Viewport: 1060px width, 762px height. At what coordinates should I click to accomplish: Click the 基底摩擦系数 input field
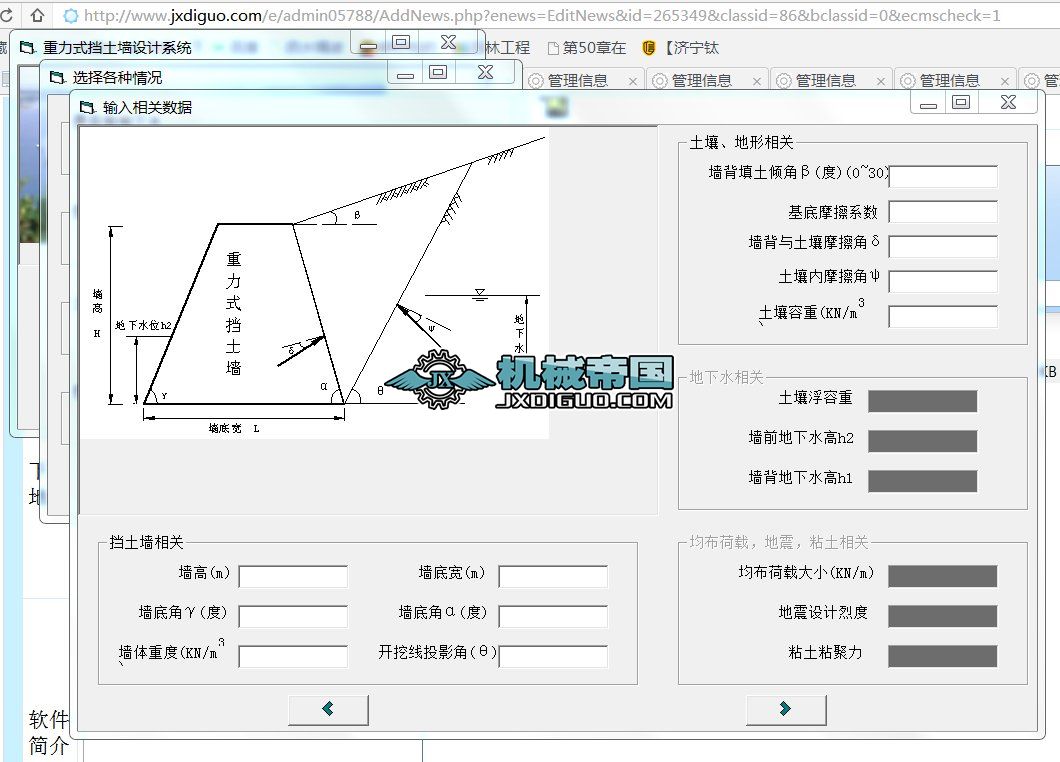tap(943, 212)
